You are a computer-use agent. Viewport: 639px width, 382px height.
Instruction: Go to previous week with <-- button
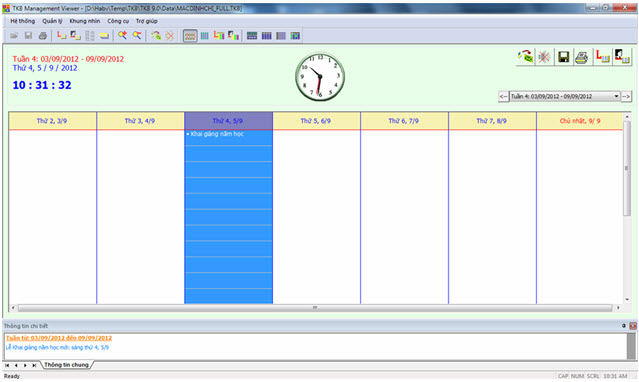point(503,97)
